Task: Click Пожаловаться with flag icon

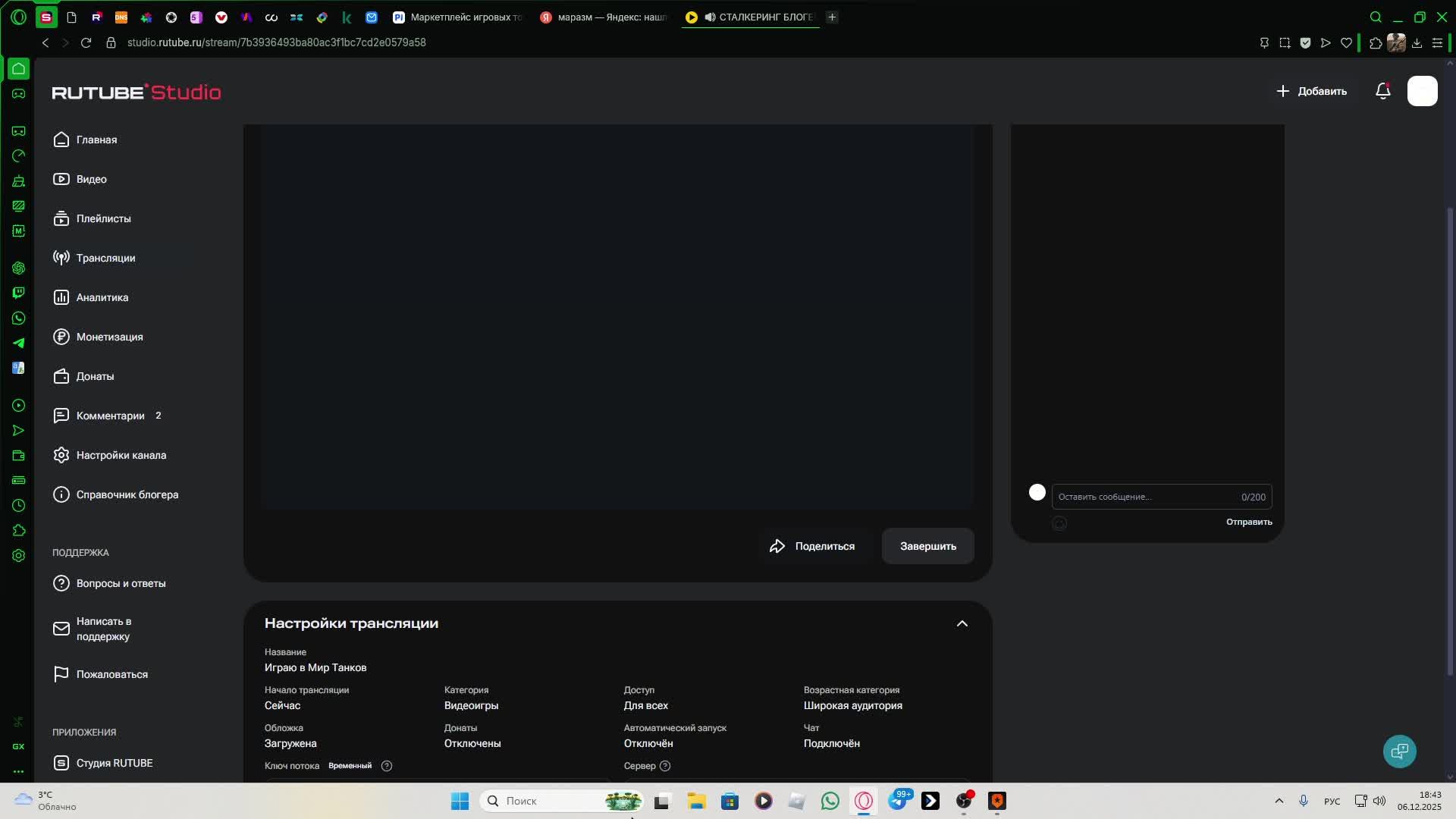Action: coord(100,674)
